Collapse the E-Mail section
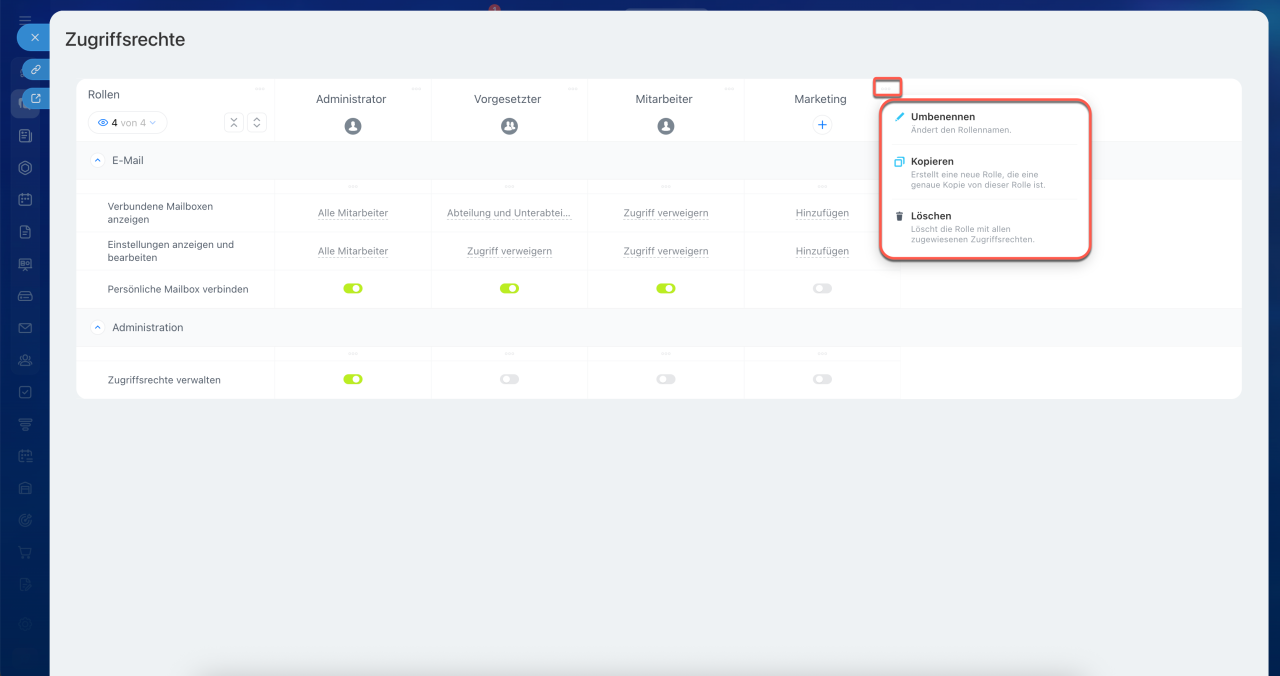This screenshot has width=1280, height=676. (98, 160)
